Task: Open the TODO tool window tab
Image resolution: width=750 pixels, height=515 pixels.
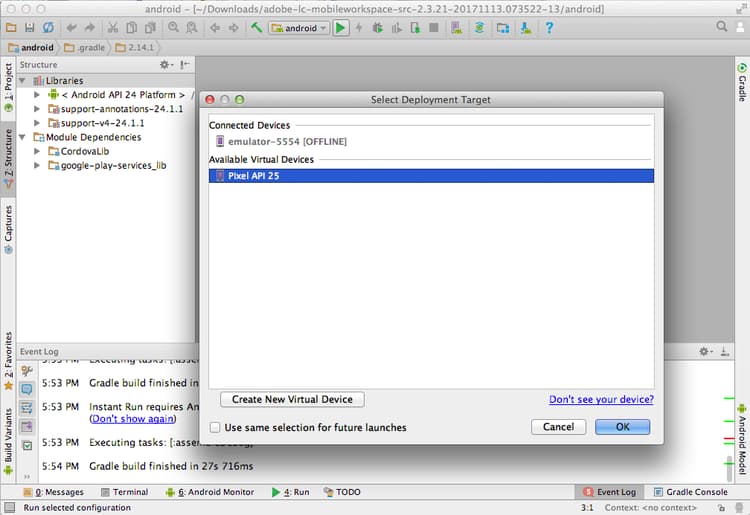Action: (342, 492)
